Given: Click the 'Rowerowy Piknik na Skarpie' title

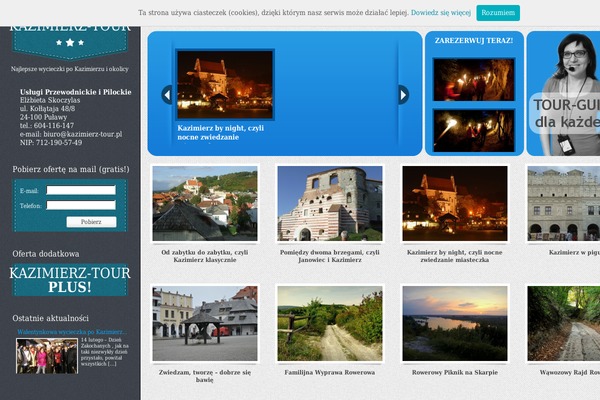Looking at the screenshot, I should [455, 372].
